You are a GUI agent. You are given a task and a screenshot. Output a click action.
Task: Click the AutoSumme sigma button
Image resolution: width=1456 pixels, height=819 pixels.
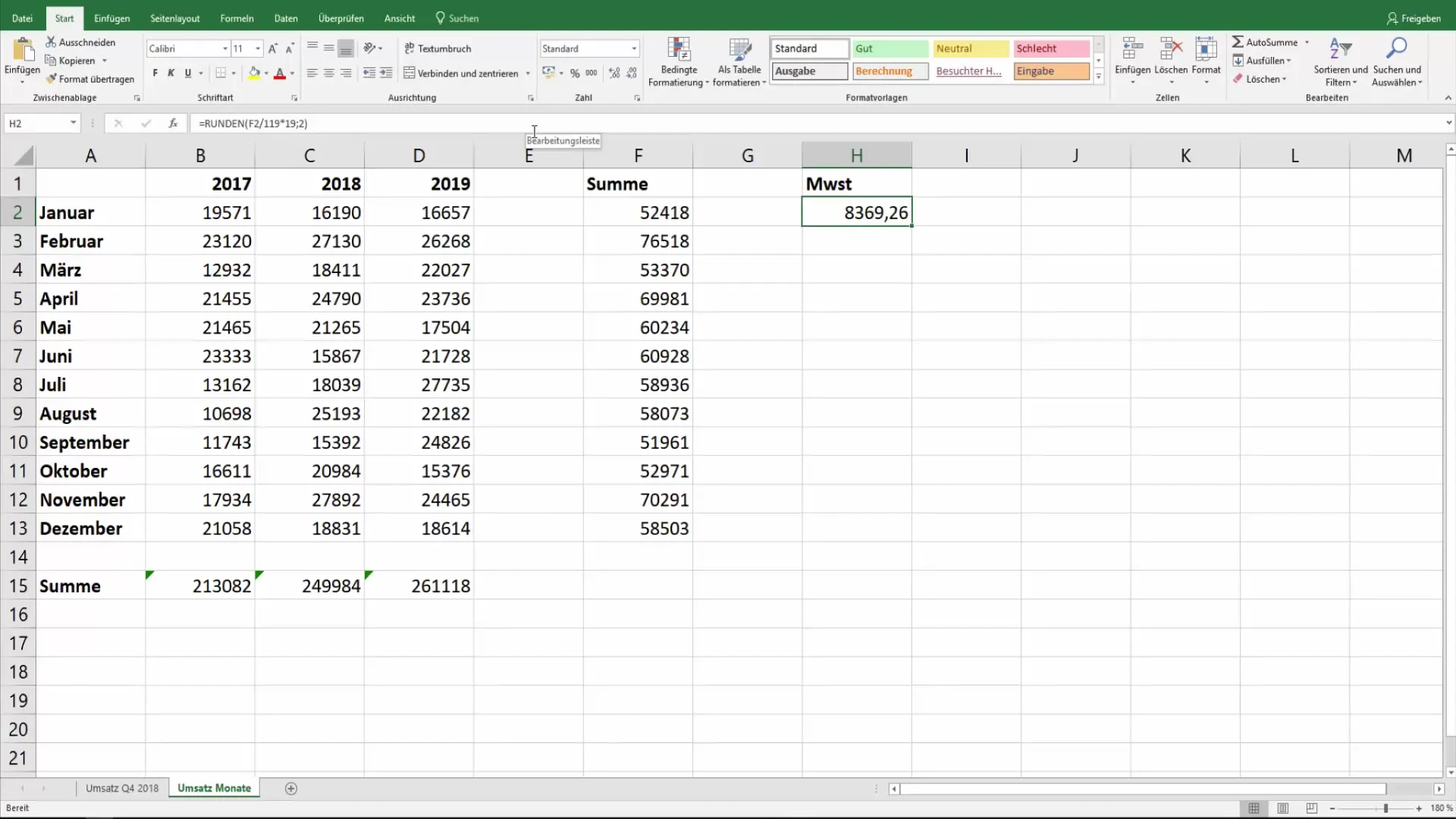click(1264, 42)
